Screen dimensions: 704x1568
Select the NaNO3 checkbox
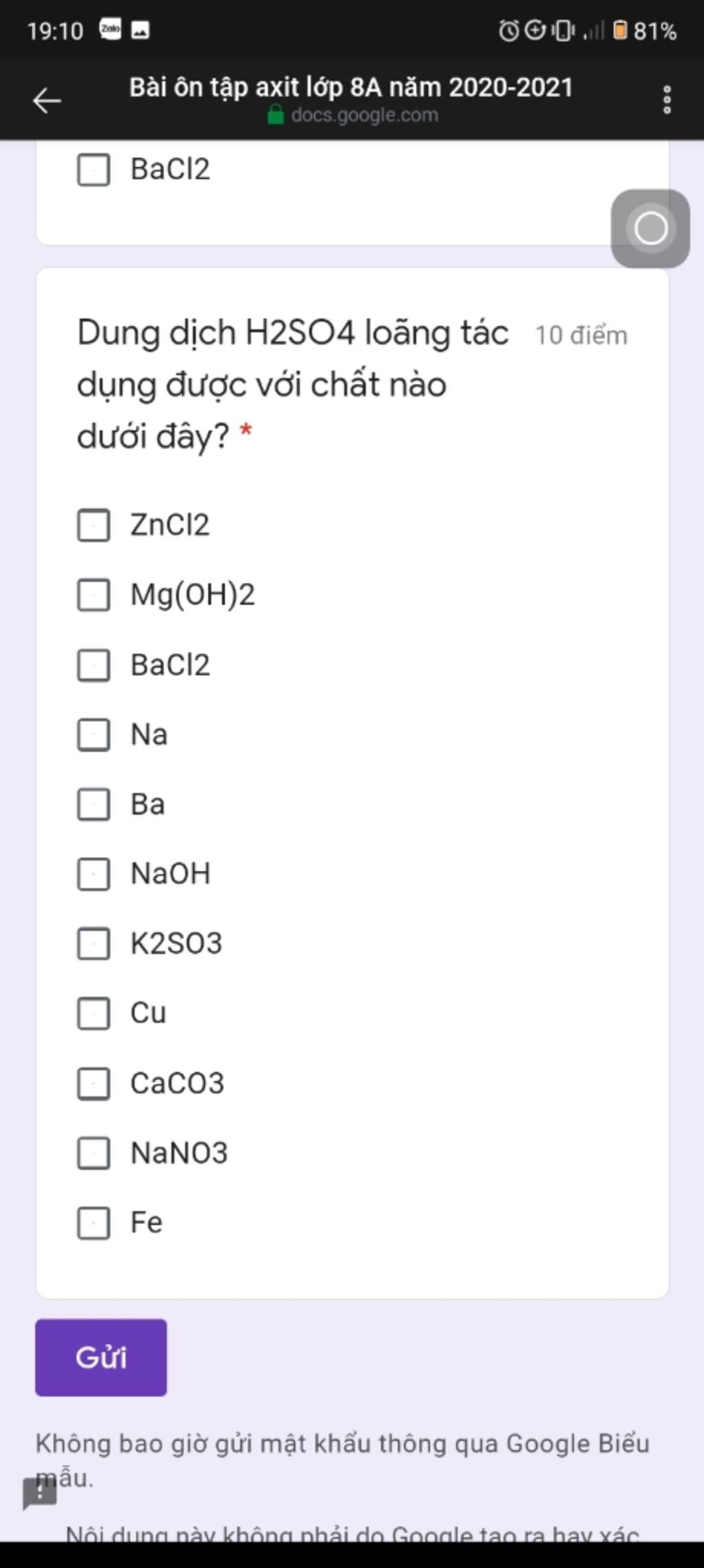point(93,1153)
